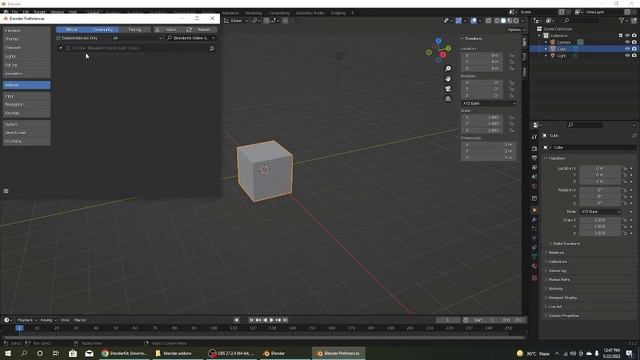Click the red X axis on gizmo
This screenshot has height=360, width=640.
(443, 54)
